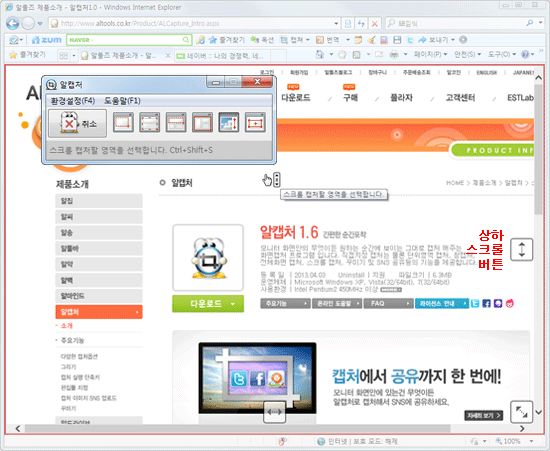Select the unit-area capture icon in ALCapture
Image resolution: width=550 pixels, height=451 pixels.
(176, 122)
